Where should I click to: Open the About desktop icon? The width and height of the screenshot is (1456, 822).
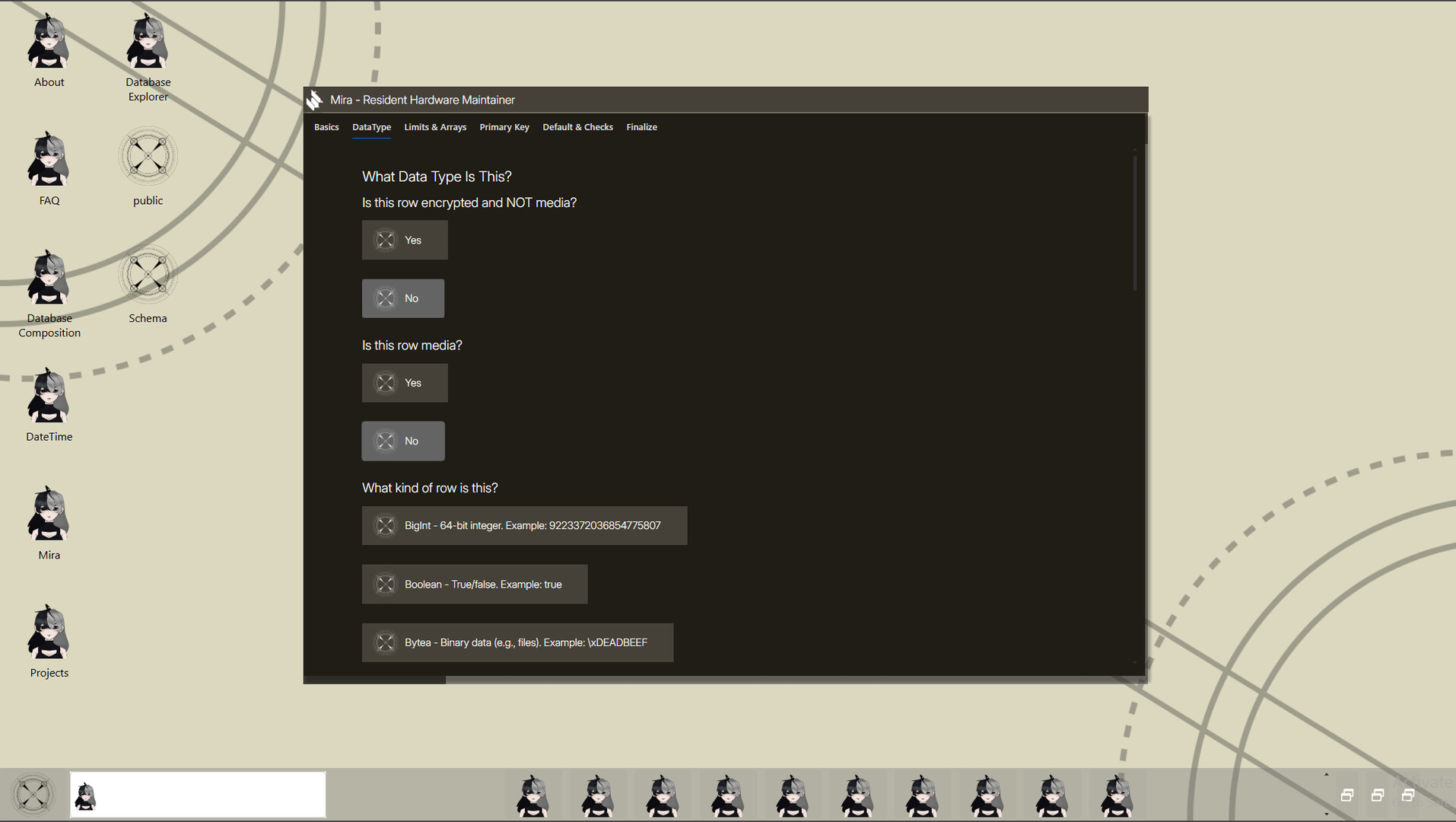coord(49,49)
